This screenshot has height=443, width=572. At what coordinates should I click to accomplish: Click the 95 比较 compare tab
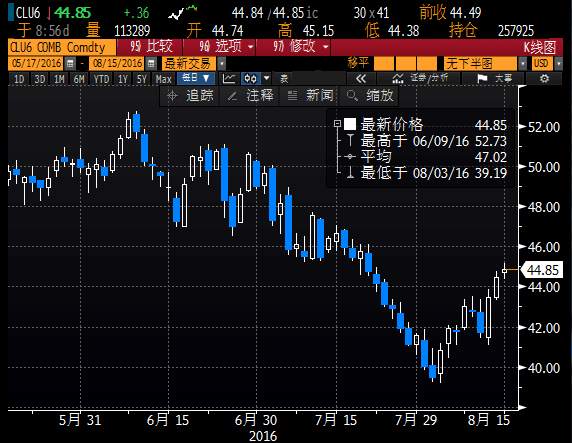[x=150, y=47]
